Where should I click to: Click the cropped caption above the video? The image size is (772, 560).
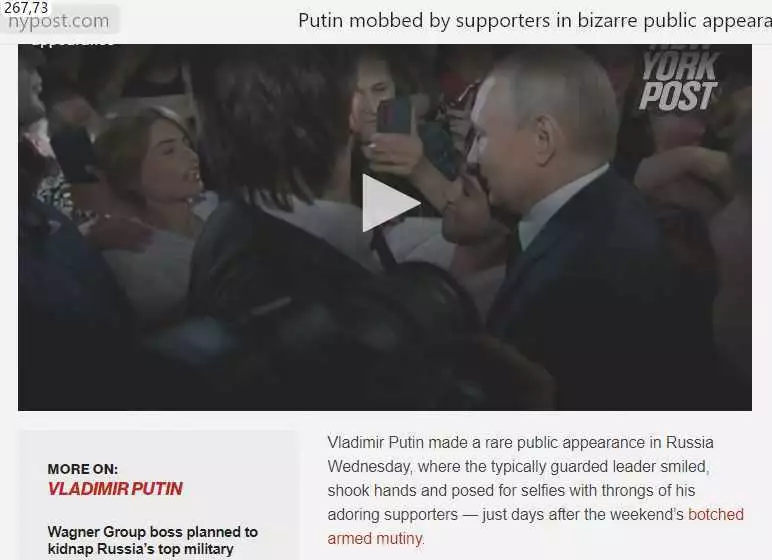click(74, 44)
